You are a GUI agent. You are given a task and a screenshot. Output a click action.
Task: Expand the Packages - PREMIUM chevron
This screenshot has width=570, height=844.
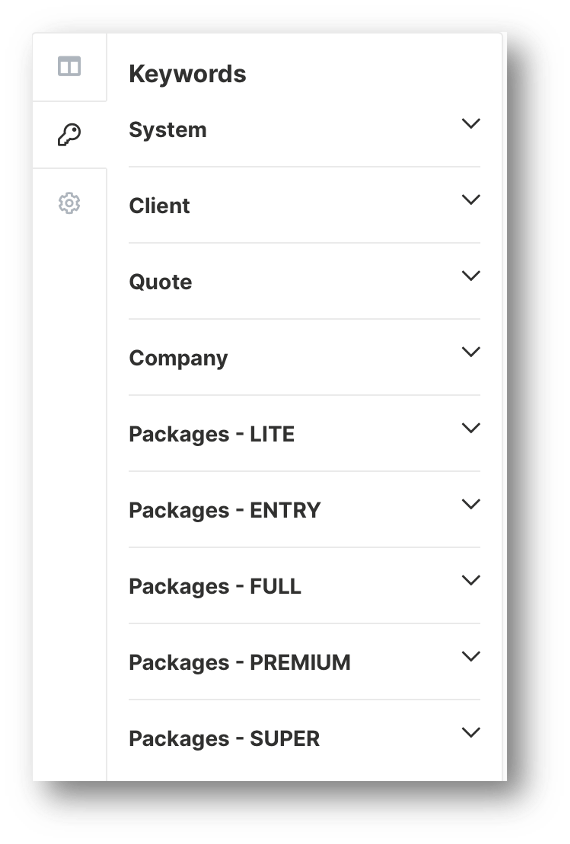[x=471, y=656]
